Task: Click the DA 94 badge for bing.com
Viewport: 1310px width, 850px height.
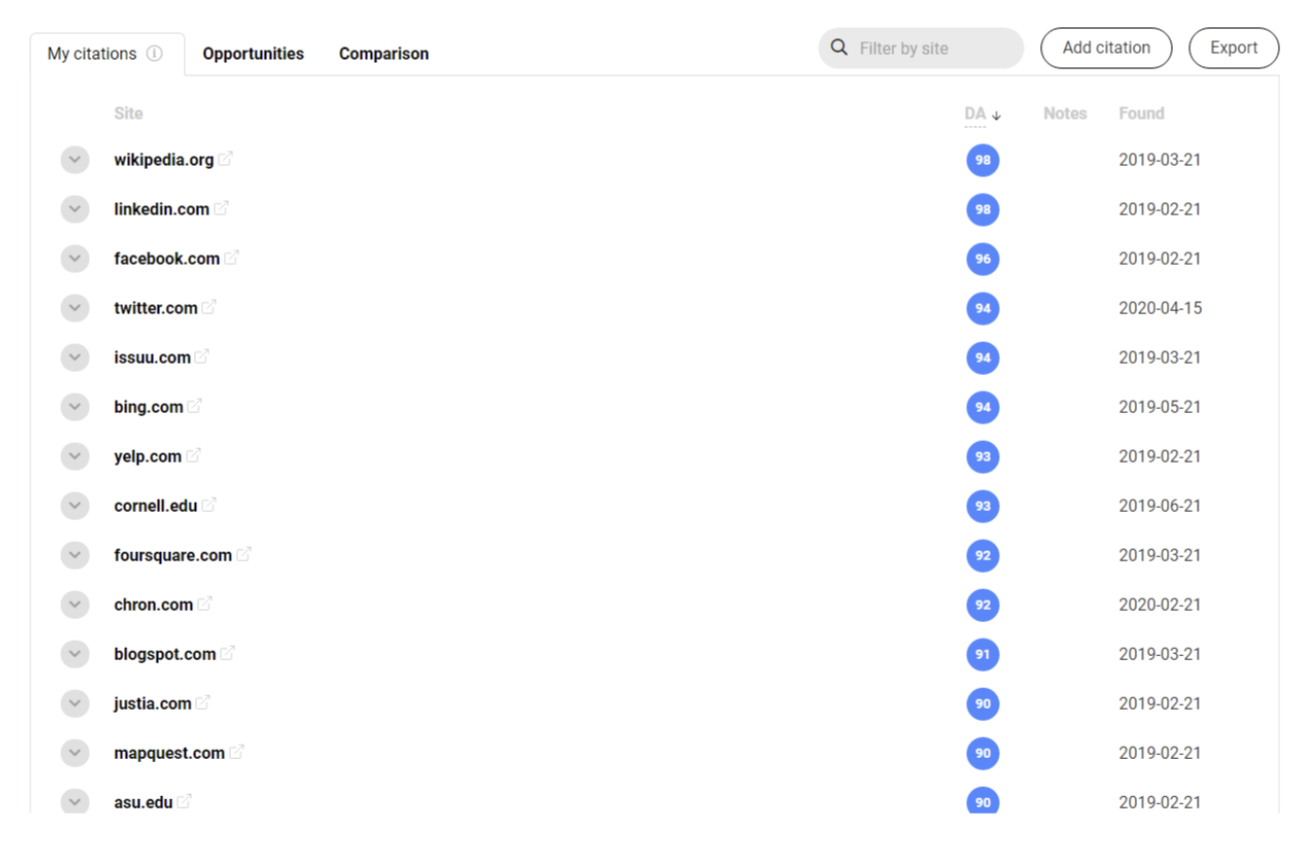Action: (x=983, y=407)
